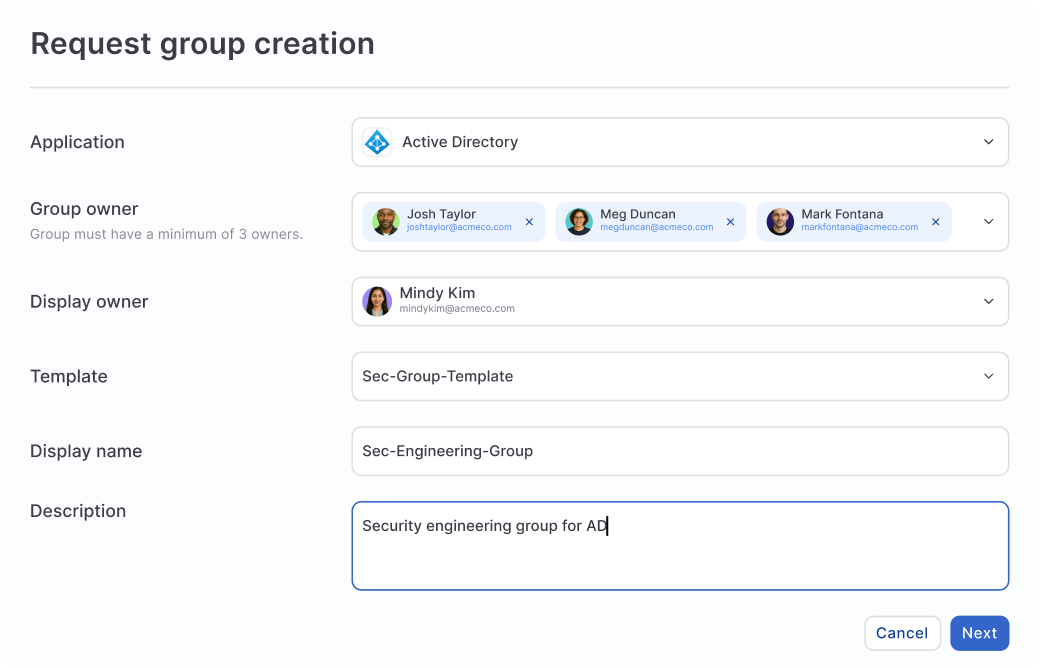Click the Cancel button
Screen dimensions: 1040x668
[902, 633]
